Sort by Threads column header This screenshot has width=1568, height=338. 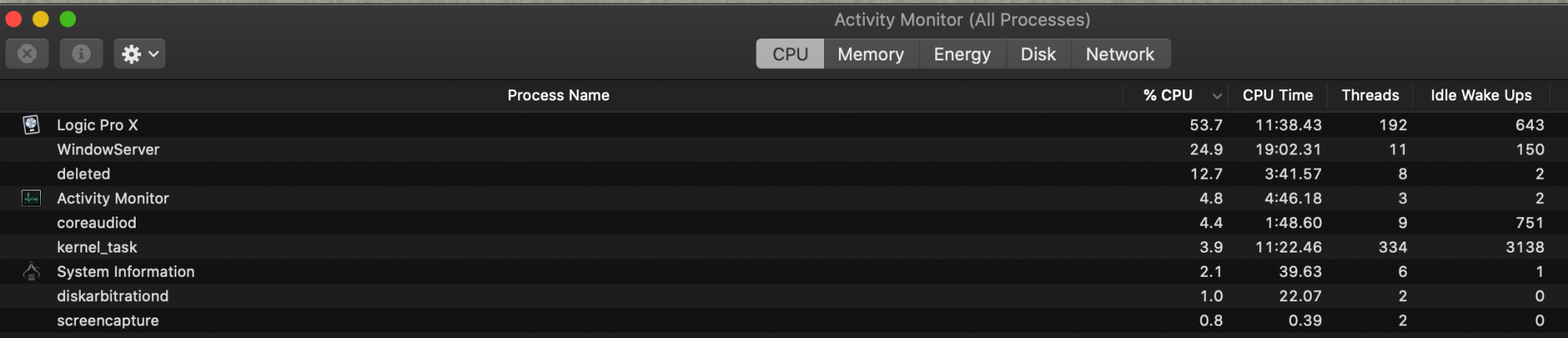[x=1370, y=96]
